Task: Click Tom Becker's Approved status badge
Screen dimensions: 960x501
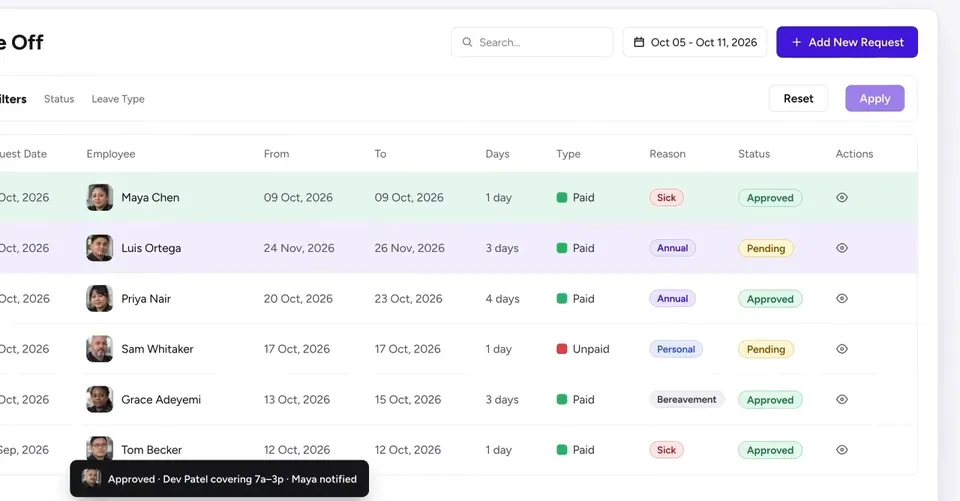Action: pyautogui.click(x=770, y=450)
